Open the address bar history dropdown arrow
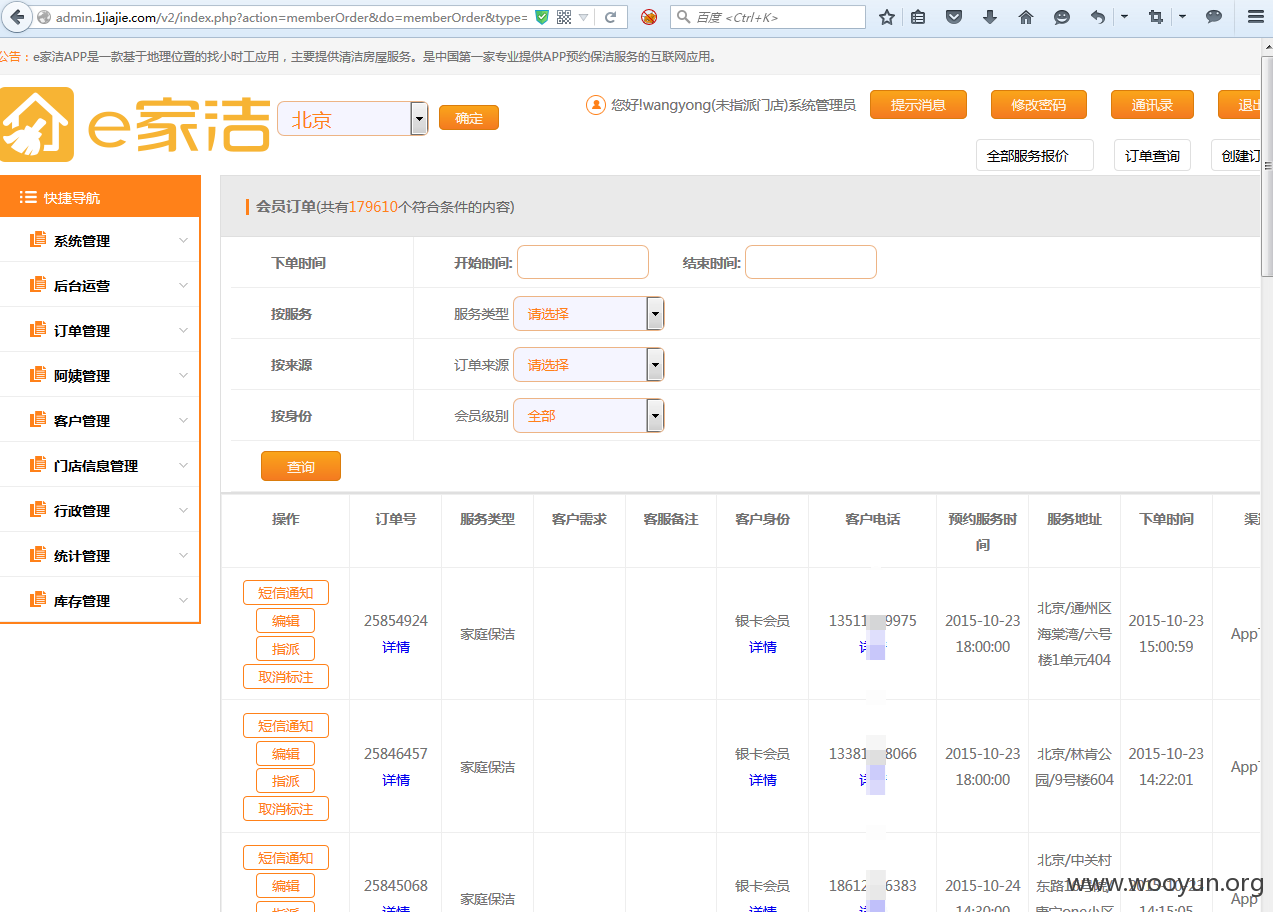1273x912 pixels. pos(584,17)
